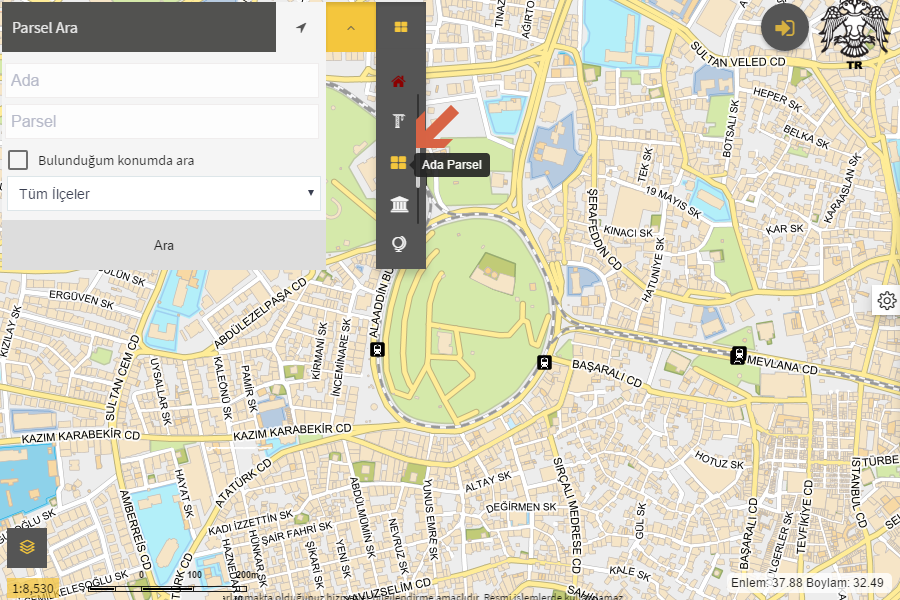
Task: Click the red home icon in toolbar
Action: [399, 81]
